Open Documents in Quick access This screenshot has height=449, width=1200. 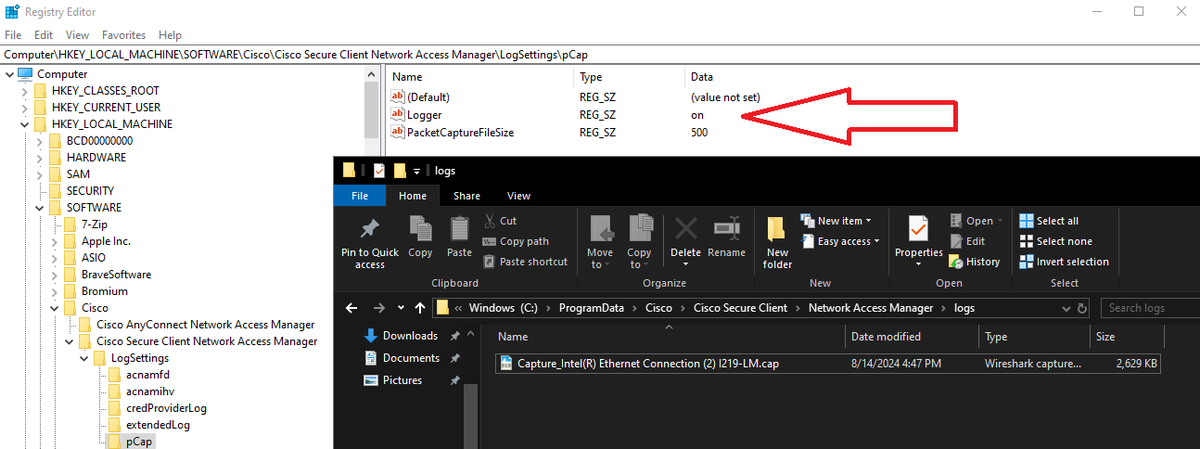[x=411, y=358]
